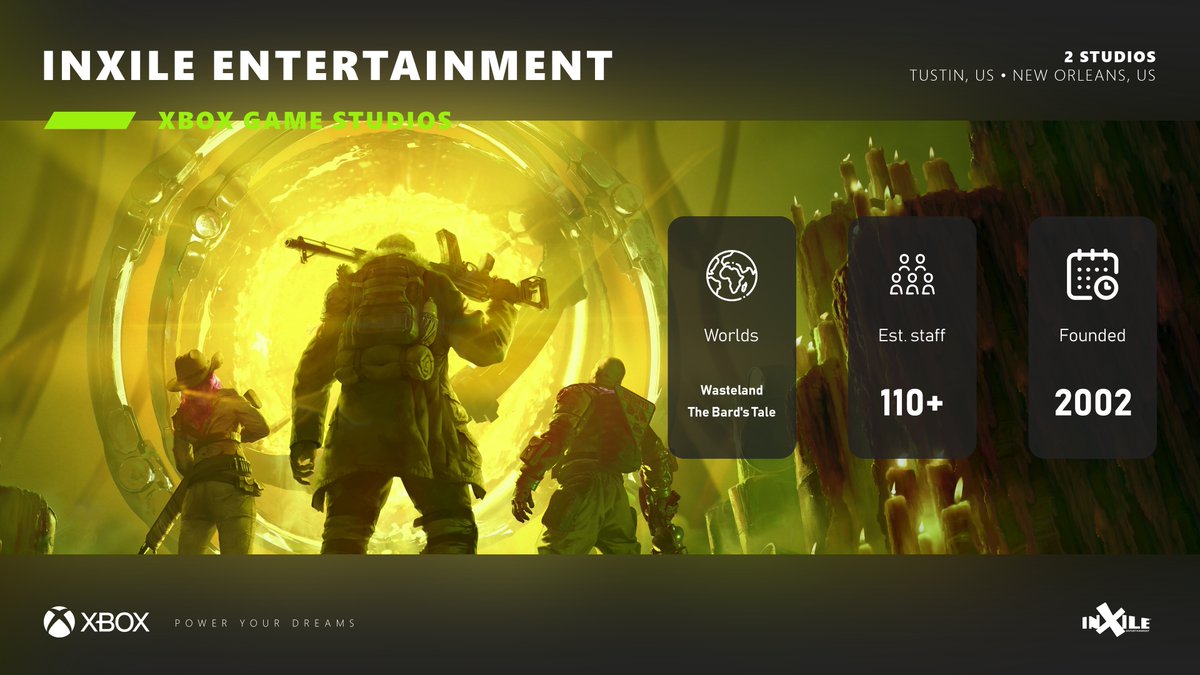Click the inXile Entertainment logo in the footer
Image resolution: width=1200 pixels, height=675 pixels.
[x=1115, y=621]
